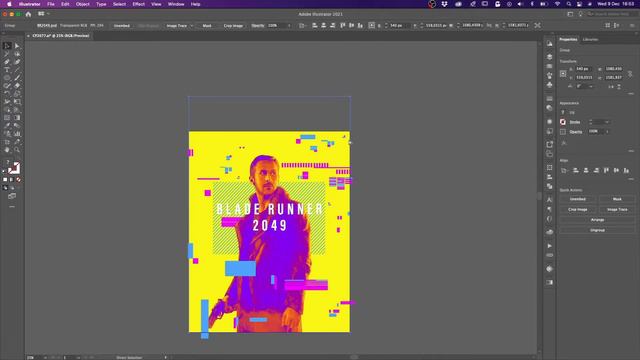The width and height of the screenshot is (640, 360).
Task: Click the Opacity swatch box in Appearance
Action: point(563,132)
